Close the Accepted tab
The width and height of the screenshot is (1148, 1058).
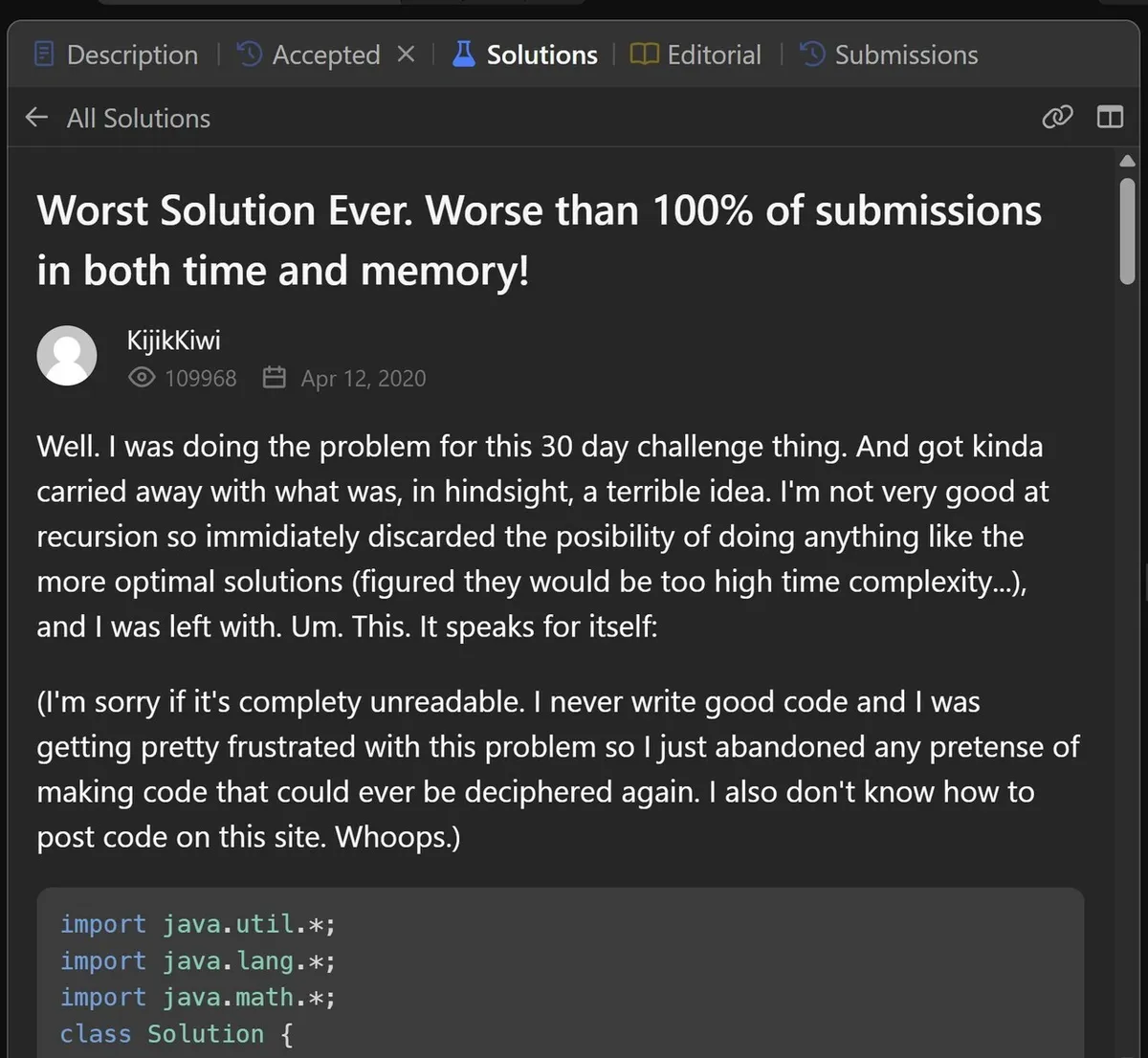coord(407,54)
